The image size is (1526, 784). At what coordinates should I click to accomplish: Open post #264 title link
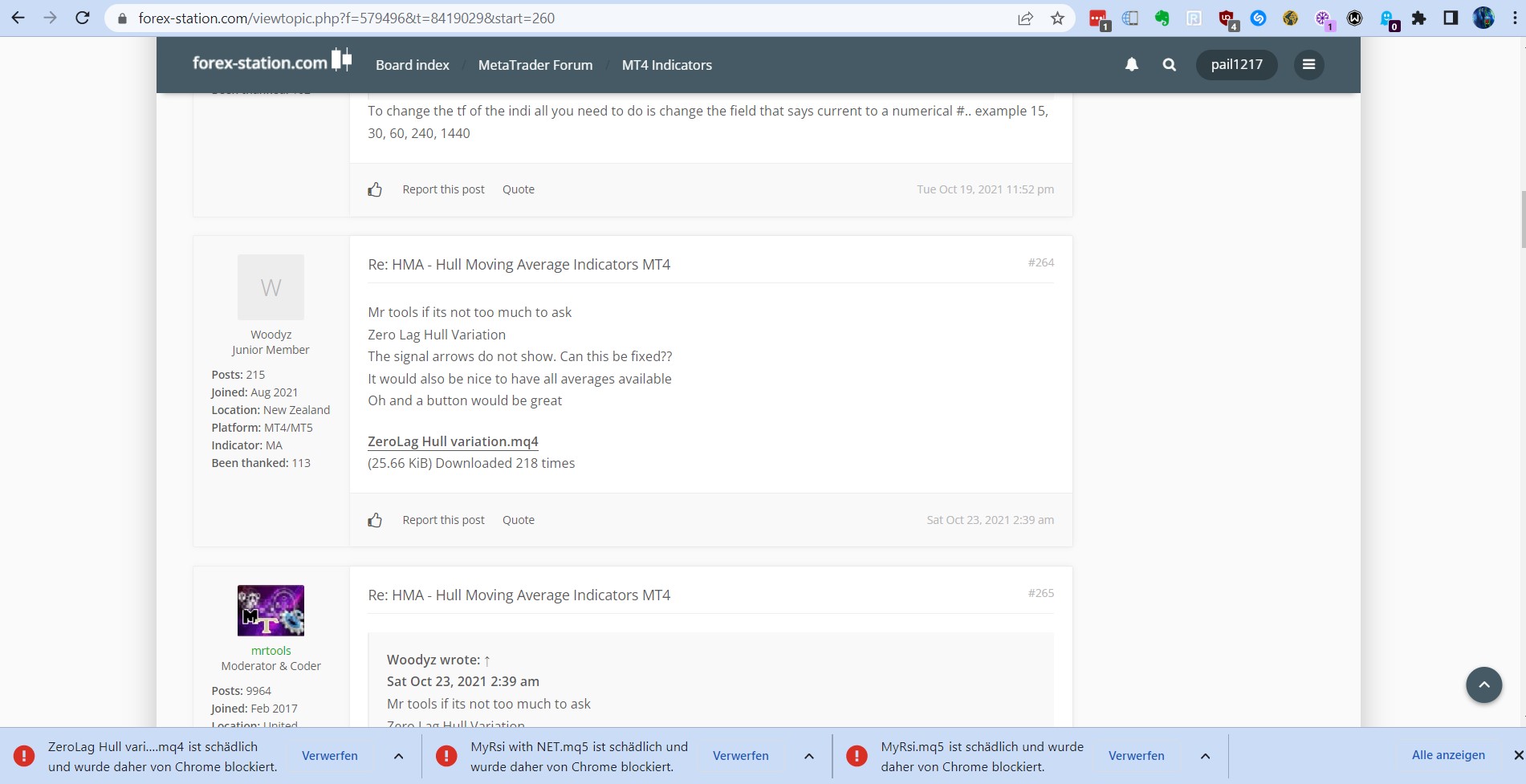[519, 265]
